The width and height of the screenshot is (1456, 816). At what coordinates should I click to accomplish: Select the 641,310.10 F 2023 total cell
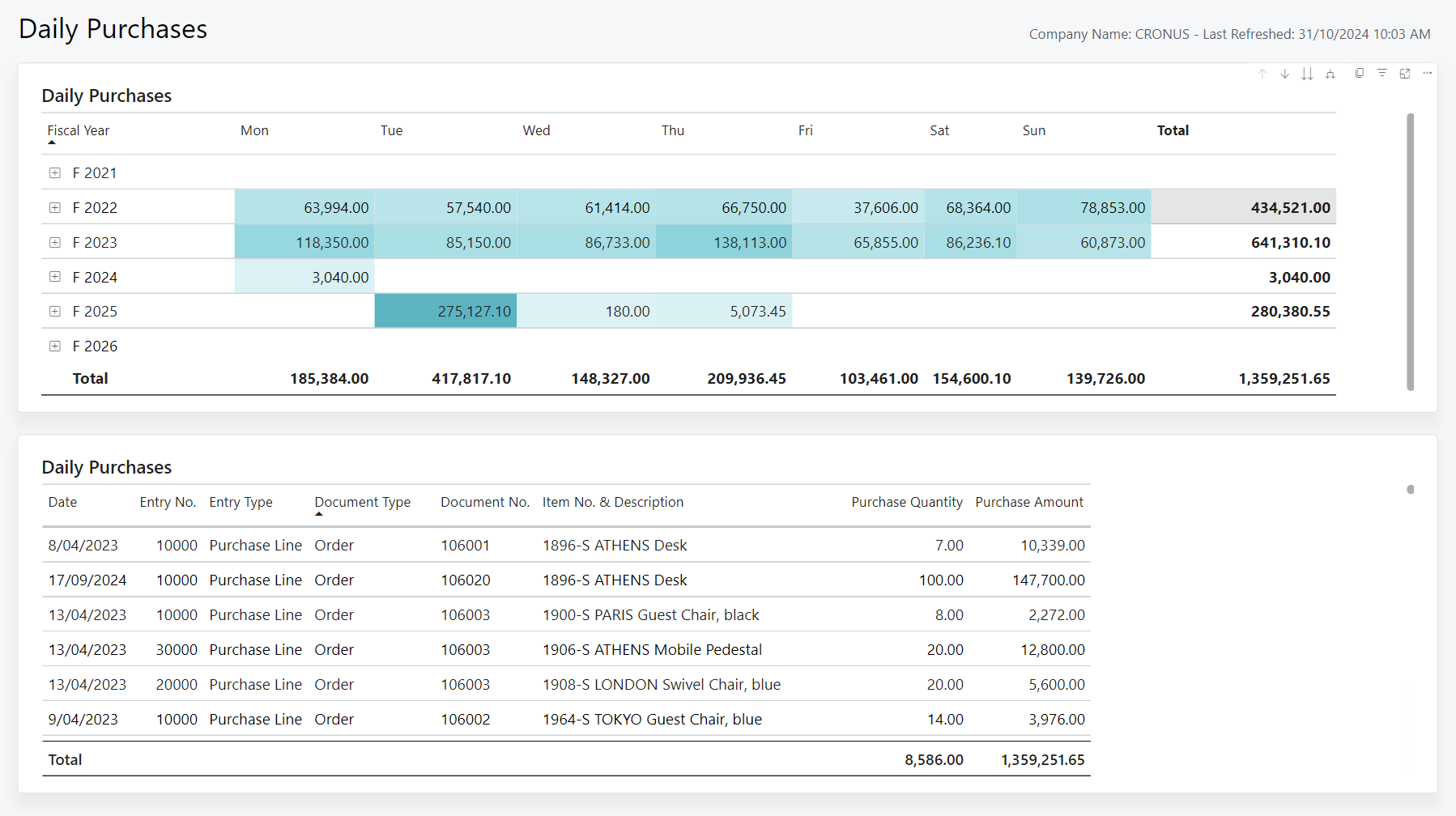[1243, 242]
